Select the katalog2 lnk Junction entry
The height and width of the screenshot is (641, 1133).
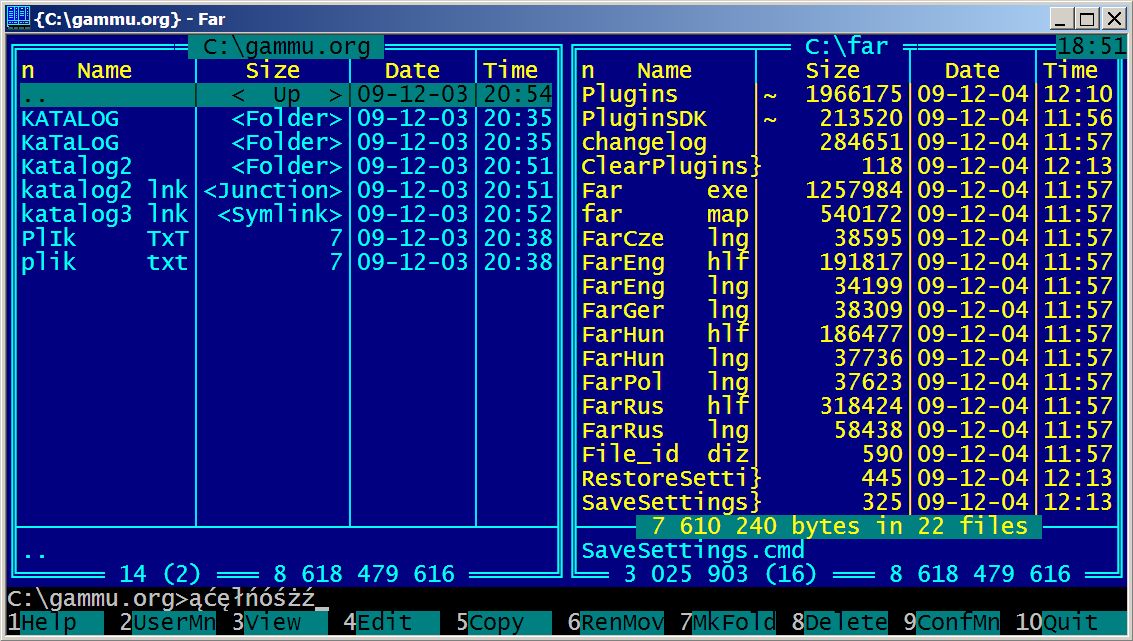point(286,190)
